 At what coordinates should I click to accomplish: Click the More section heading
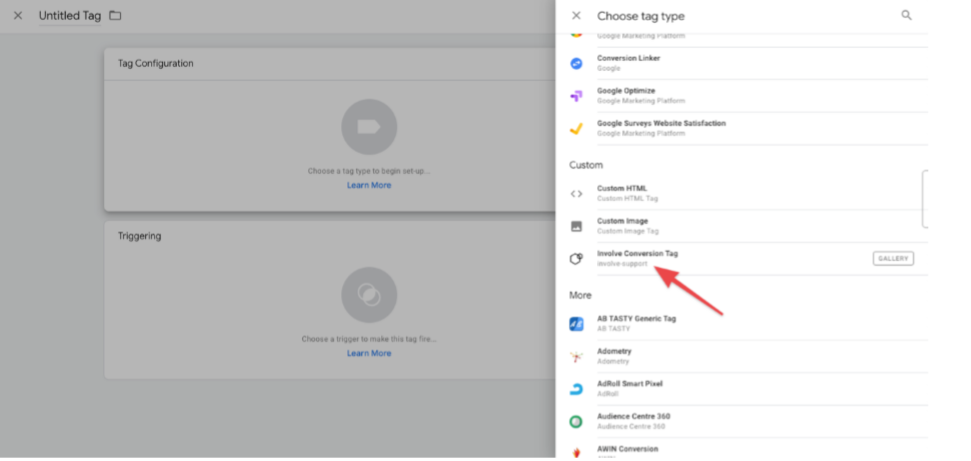point(580,295)
